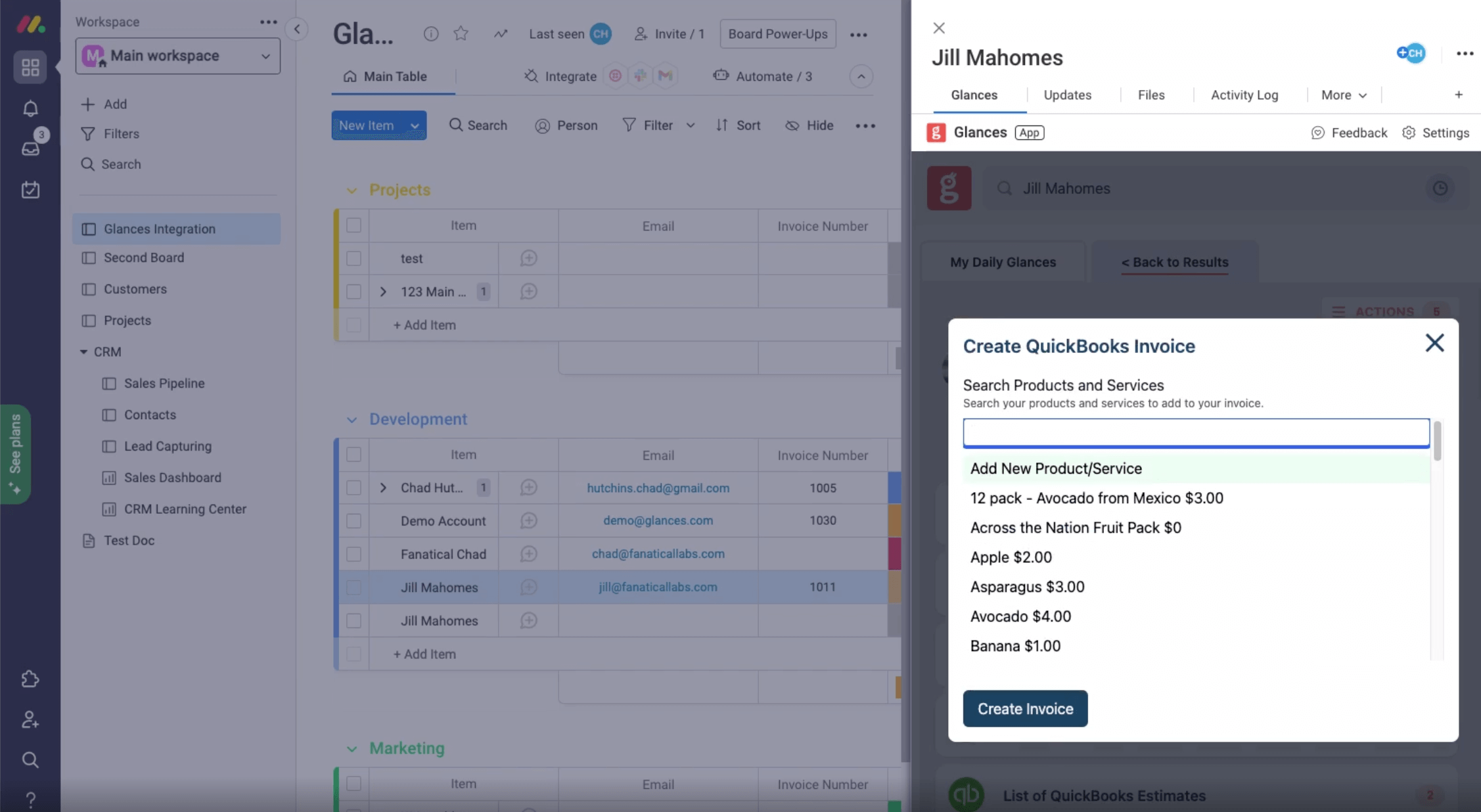Open the More dropdown in item panel
Screen dimensions: 1481x812
(x=1344, y=95)
